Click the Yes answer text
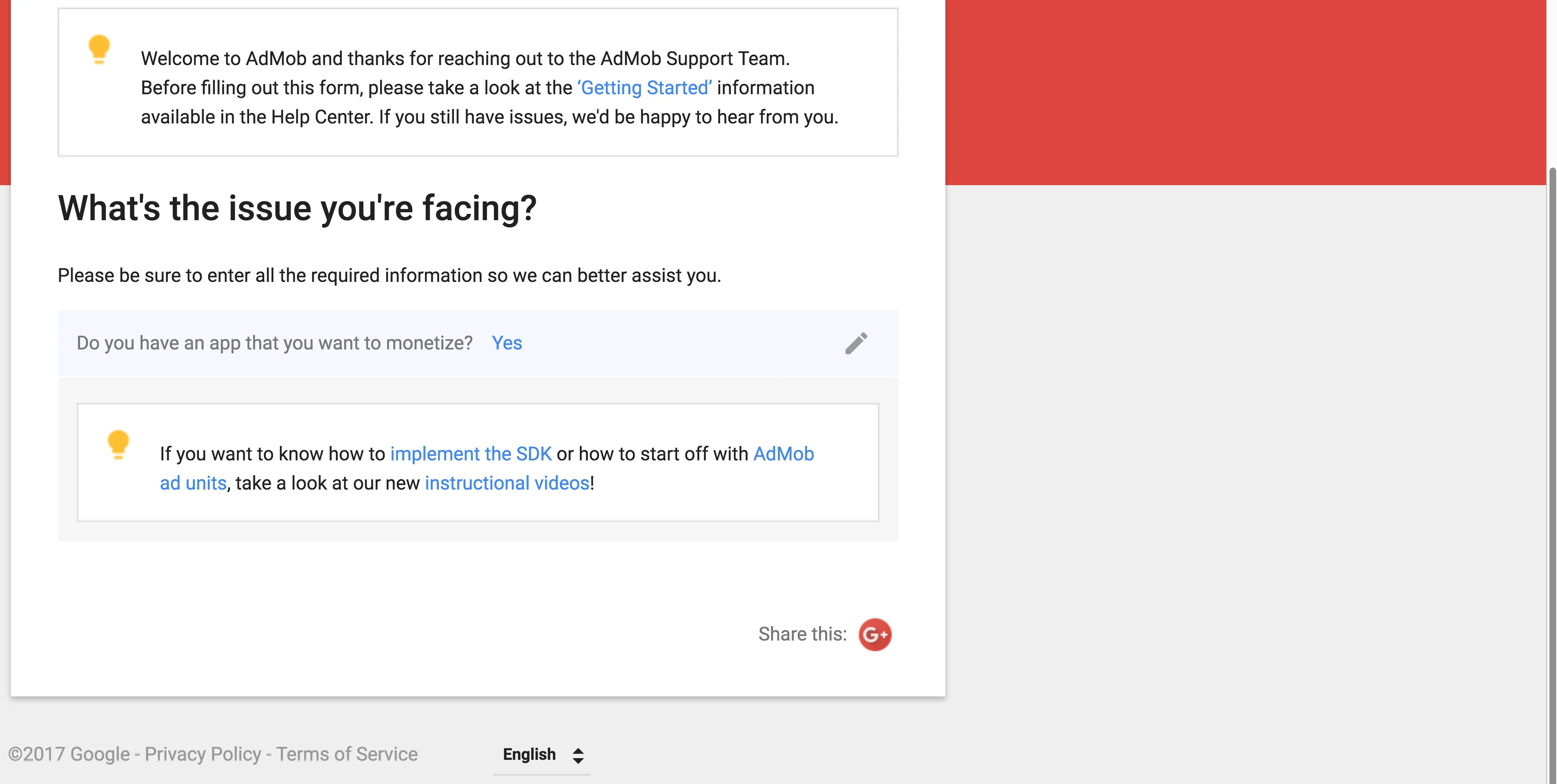The height and width of the screenshot is (784, 1557). (x=506, y=343)
